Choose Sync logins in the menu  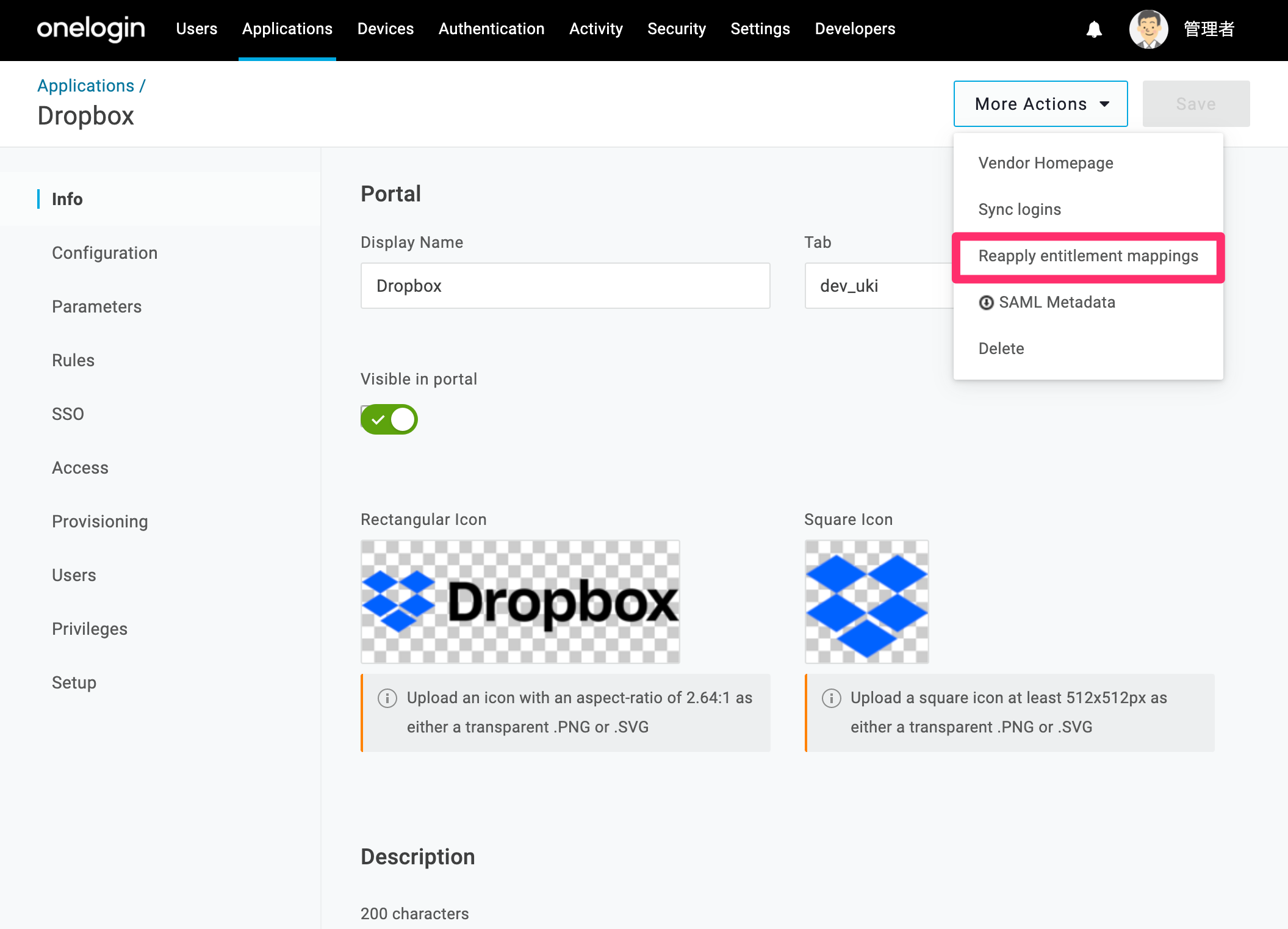[x=1088, y=209]
